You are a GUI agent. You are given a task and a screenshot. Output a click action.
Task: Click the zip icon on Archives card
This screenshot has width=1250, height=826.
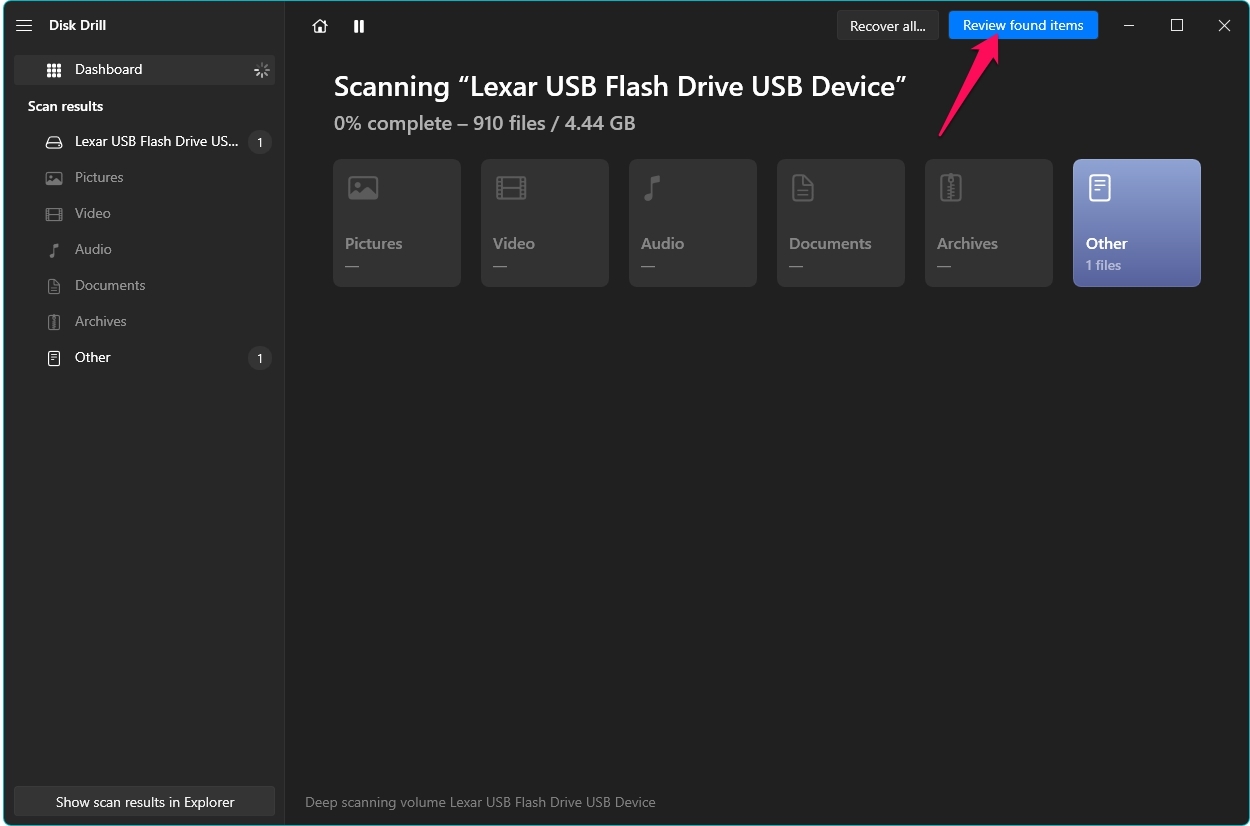coord(951,187)
